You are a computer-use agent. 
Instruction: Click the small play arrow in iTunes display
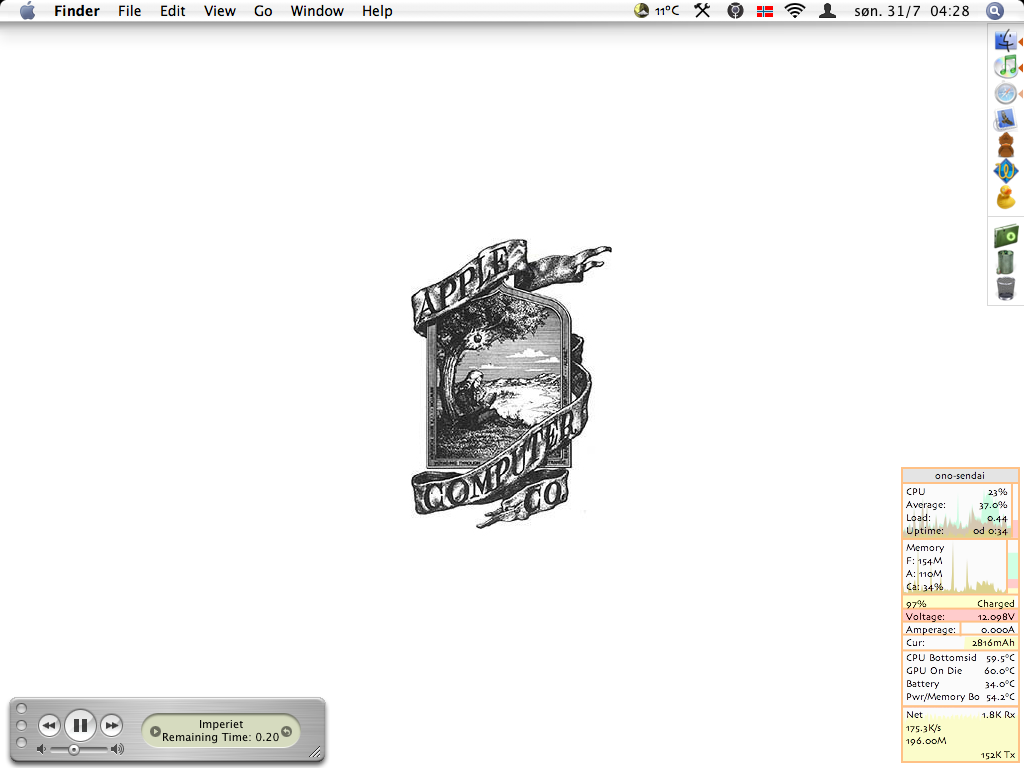pyautogui.click(x=155, y=731)
